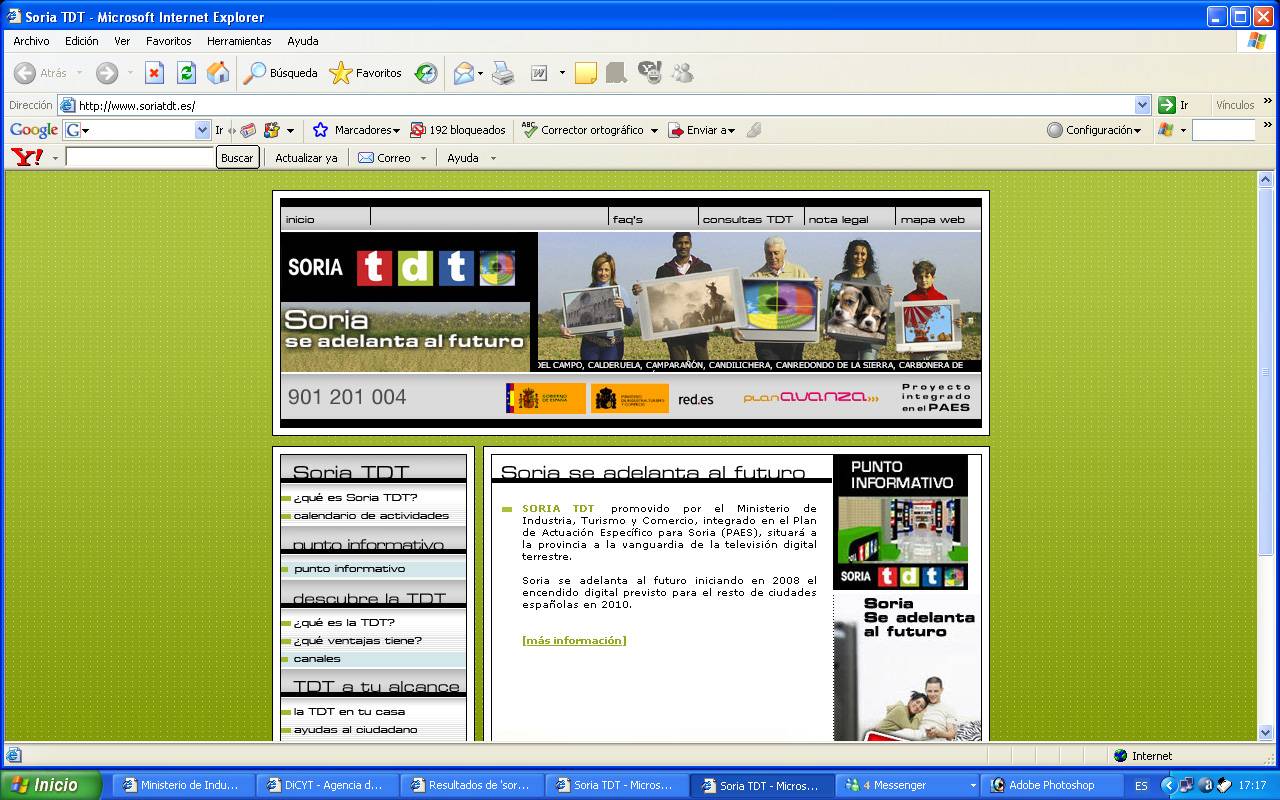Open the address bar dropdown arrow
The width and height of the screenshot is (1280, 800).
coord(1143,105)
